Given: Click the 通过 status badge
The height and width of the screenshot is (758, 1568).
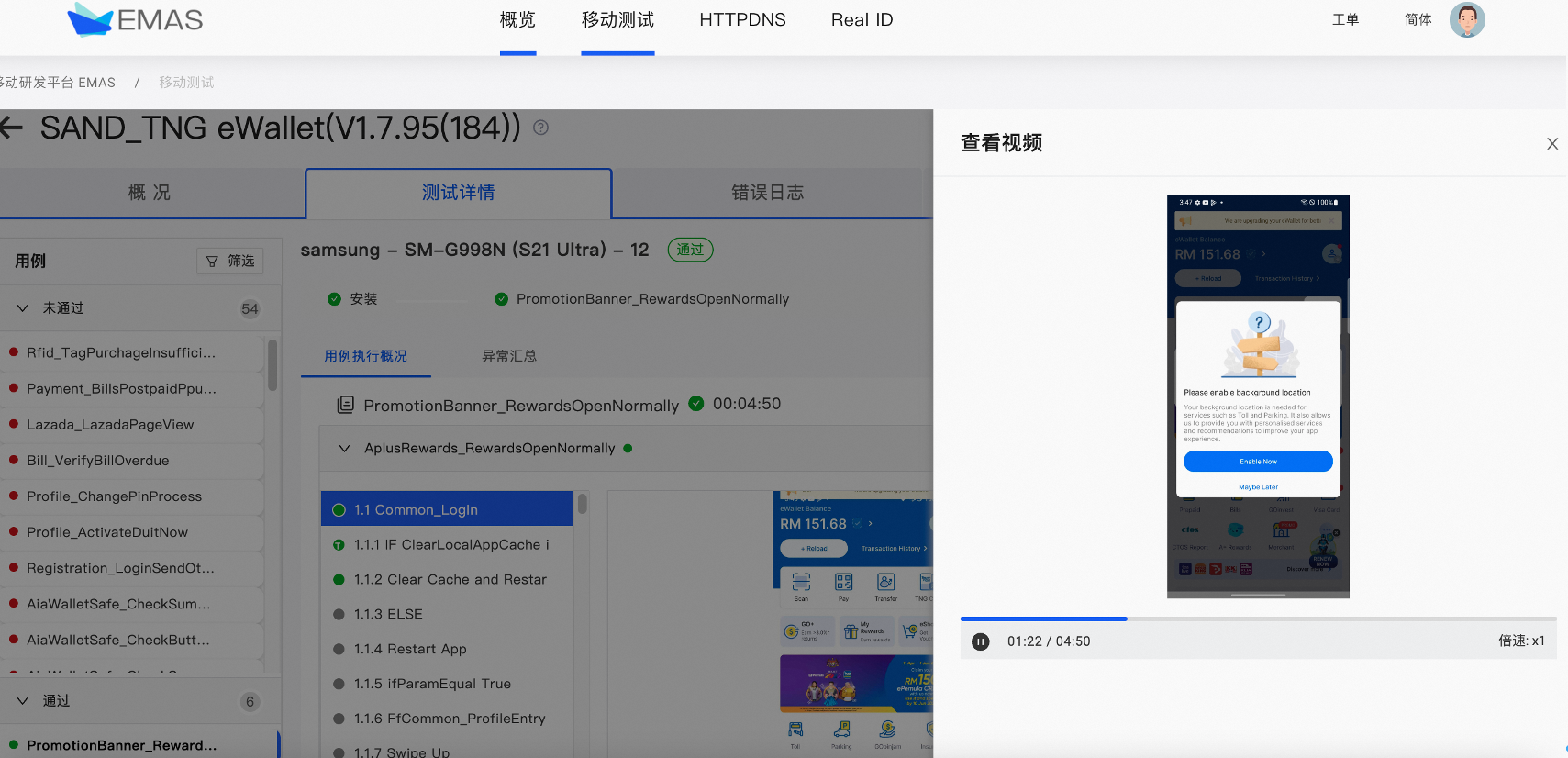Looking at the screenshot, I should [x=690, y=250].
